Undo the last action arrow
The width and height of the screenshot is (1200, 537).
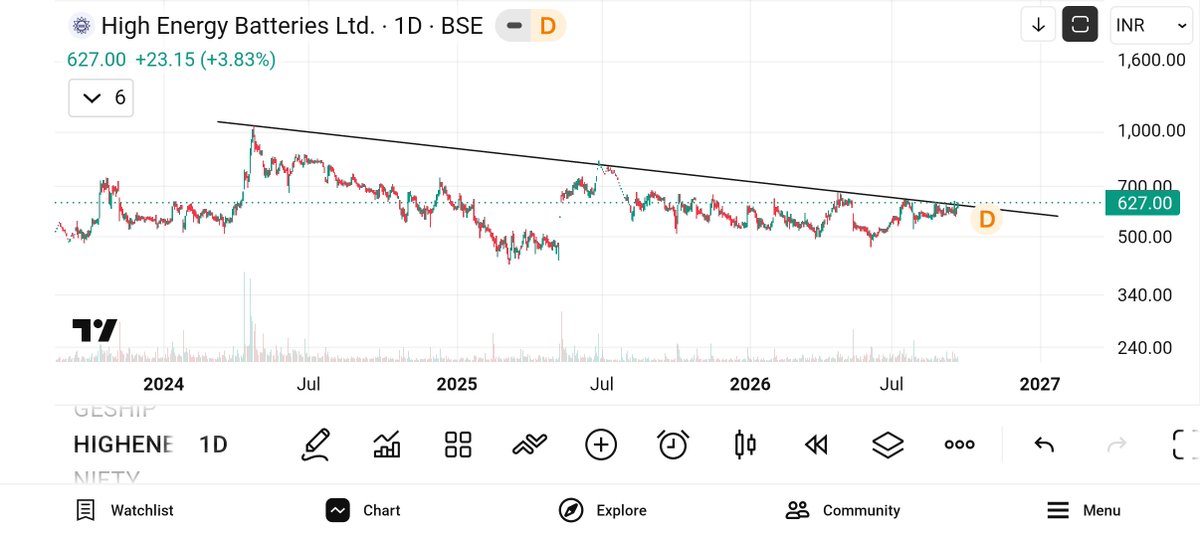coord(1044,445)
